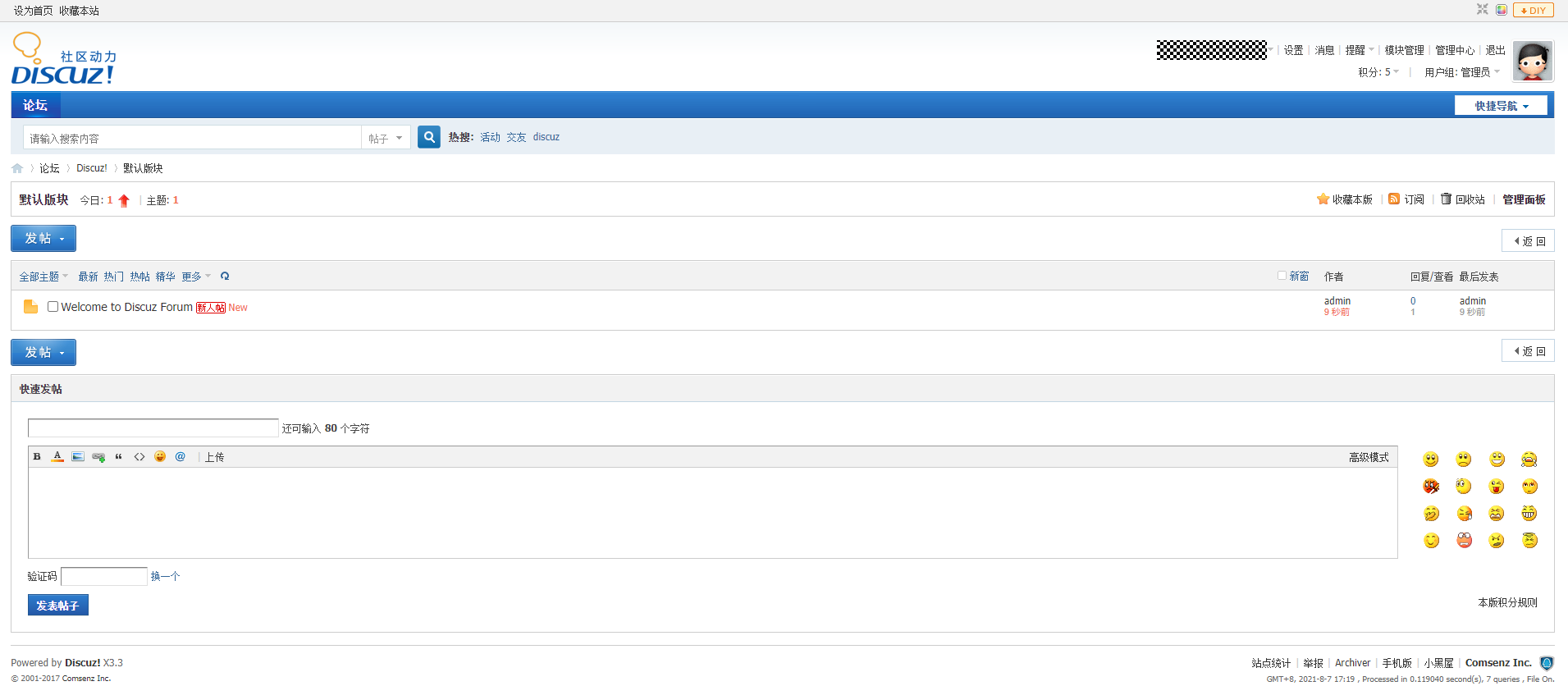Click the switch-to-narrow-layout icon at top
Screen dimensions: 1568x686
tap(1483, 10)
